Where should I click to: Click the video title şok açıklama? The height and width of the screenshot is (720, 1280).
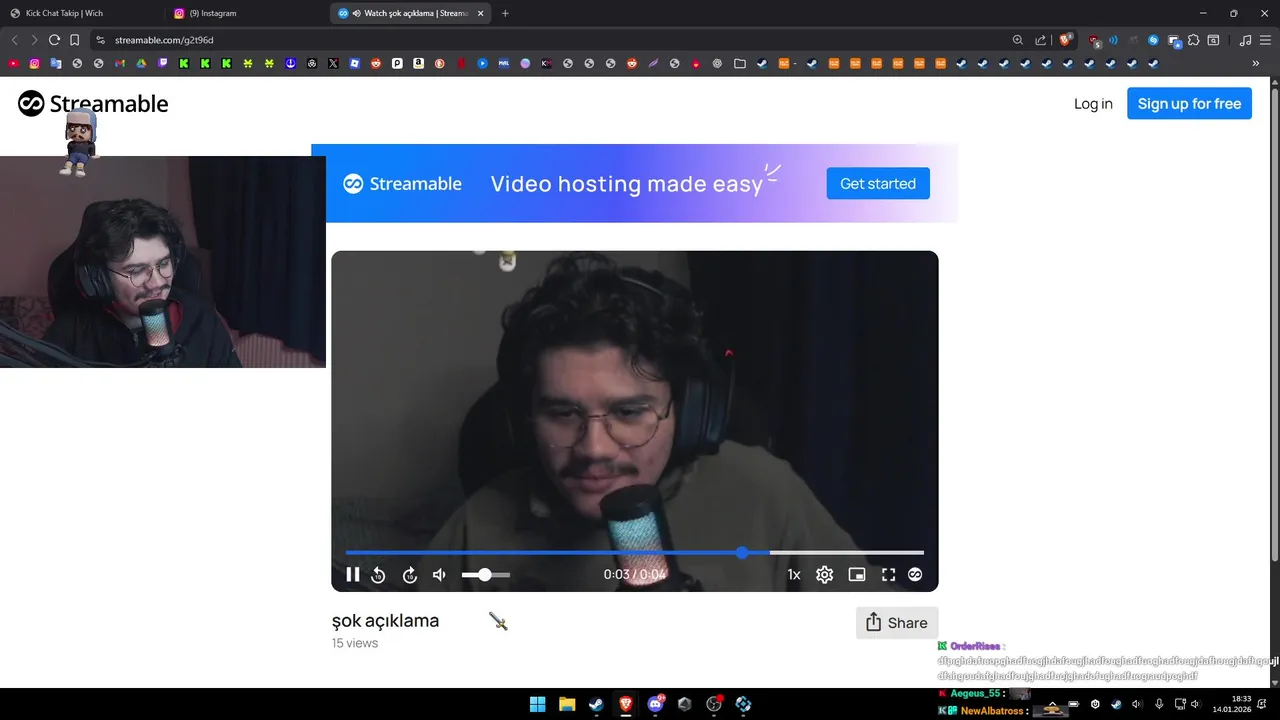385,621
